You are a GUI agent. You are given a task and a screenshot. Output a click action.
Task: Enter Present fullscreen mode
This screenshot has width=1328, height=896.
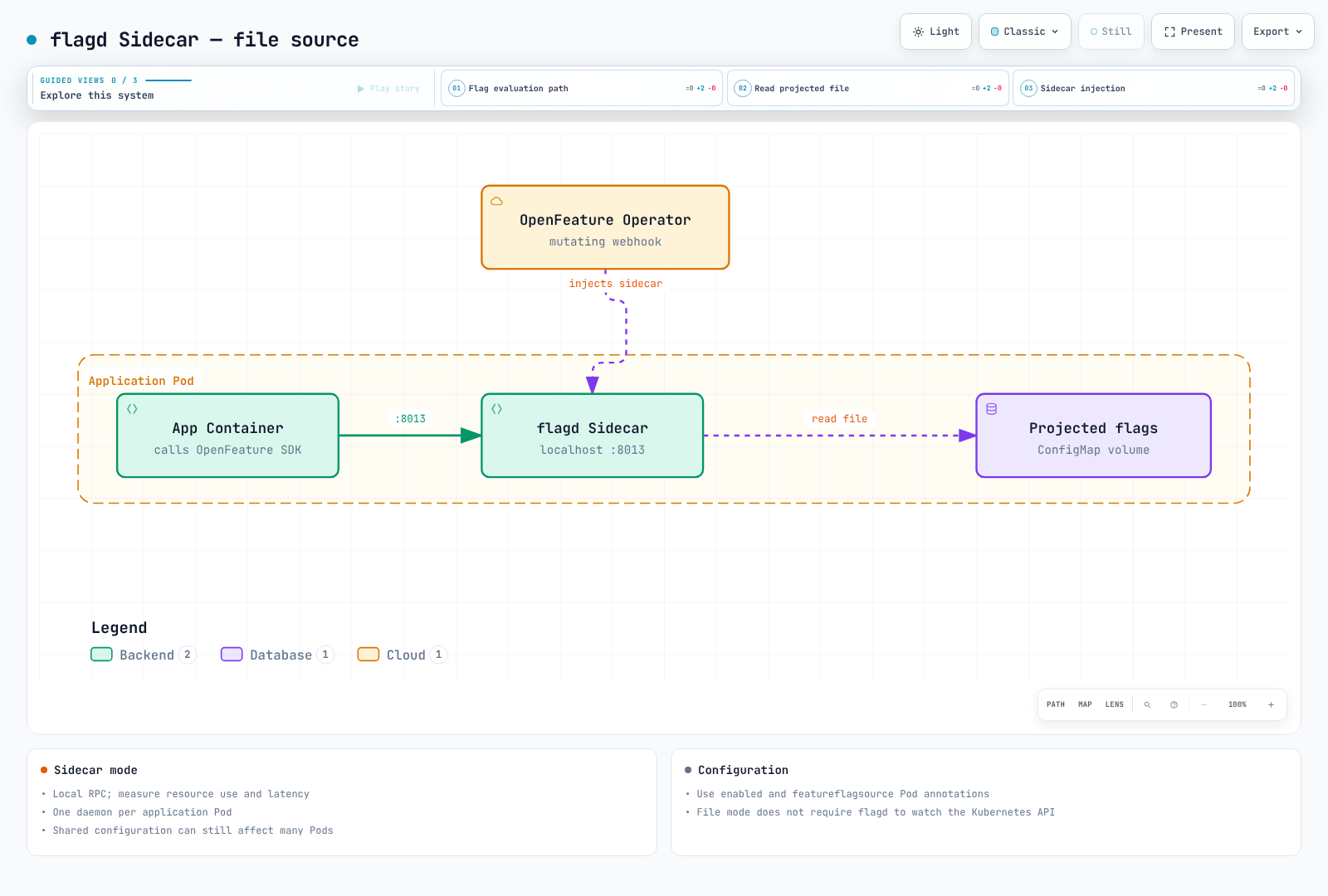pyautogui.click(x=1193, y=32)
